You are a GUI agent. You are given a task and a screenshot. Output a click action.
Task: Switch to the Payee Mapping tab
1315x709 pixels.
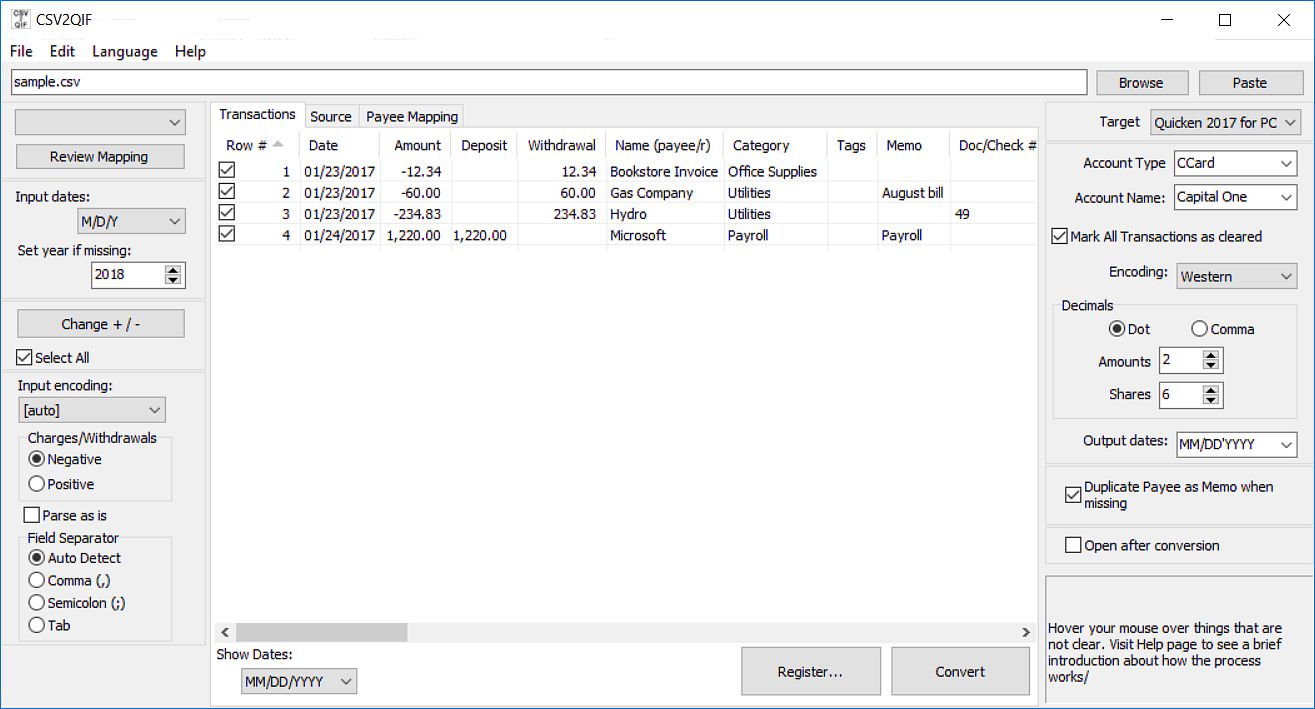click(412, 116)
